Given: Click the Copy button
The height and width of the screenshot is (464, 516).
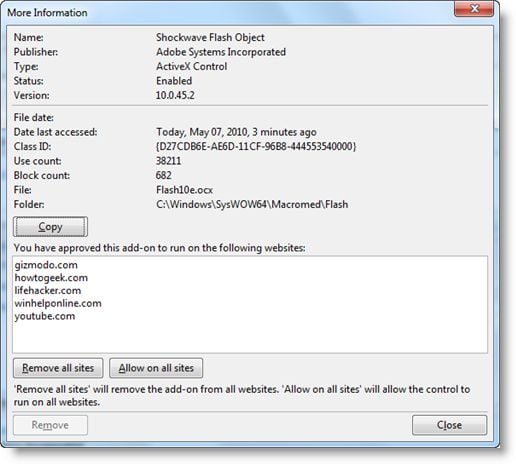Looking at the screenshot, I should (50, 227).
